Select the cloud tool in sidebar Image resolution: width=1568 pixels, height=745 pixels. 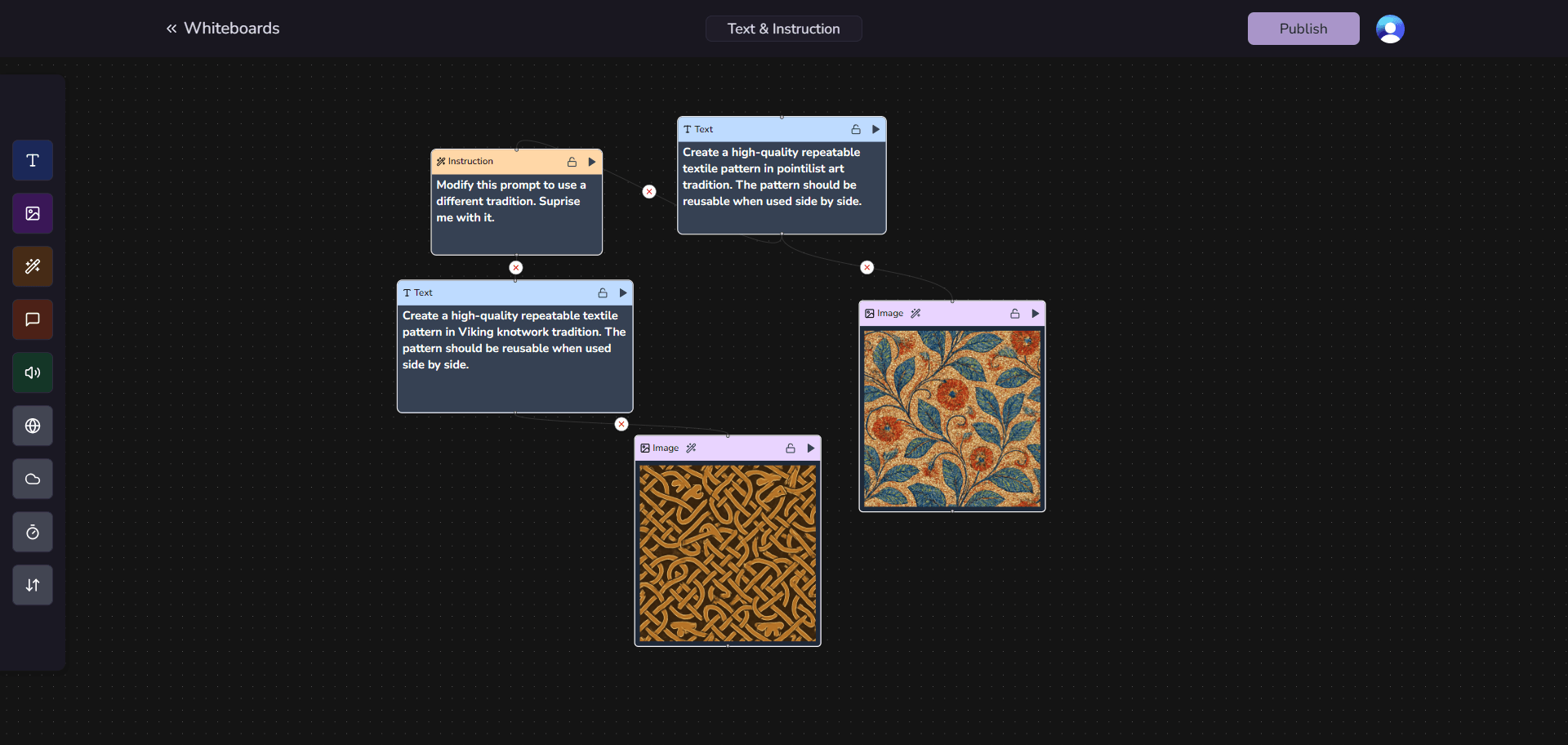click(33, 479)
